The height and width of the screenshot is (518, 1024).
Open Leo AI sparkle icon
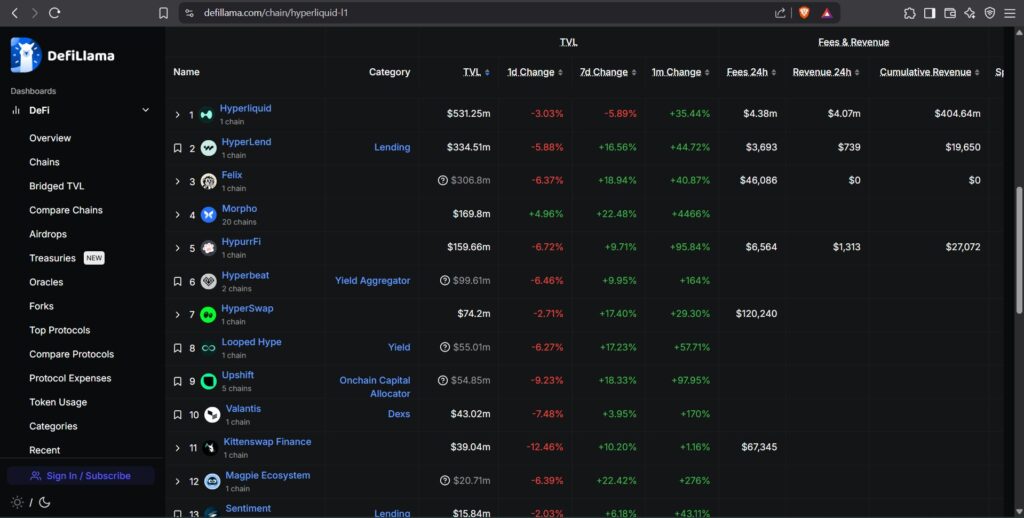[970, 13]
